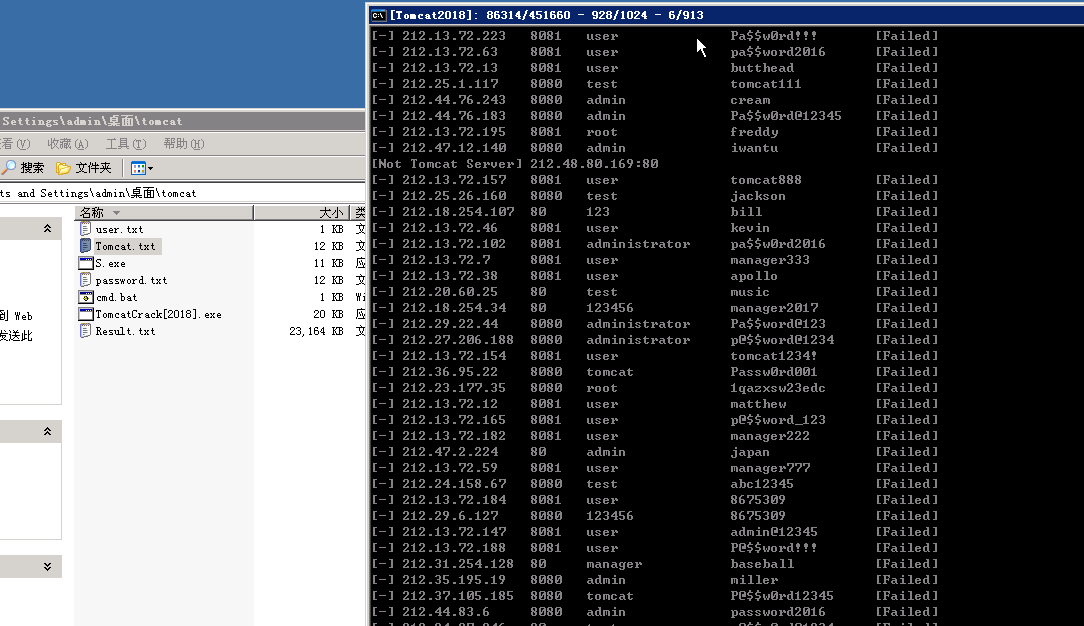Viewport: 1084px width, 626px height.
Task: Select the S.exe file name
Action: pyautogui.click(x=111, y=263)
